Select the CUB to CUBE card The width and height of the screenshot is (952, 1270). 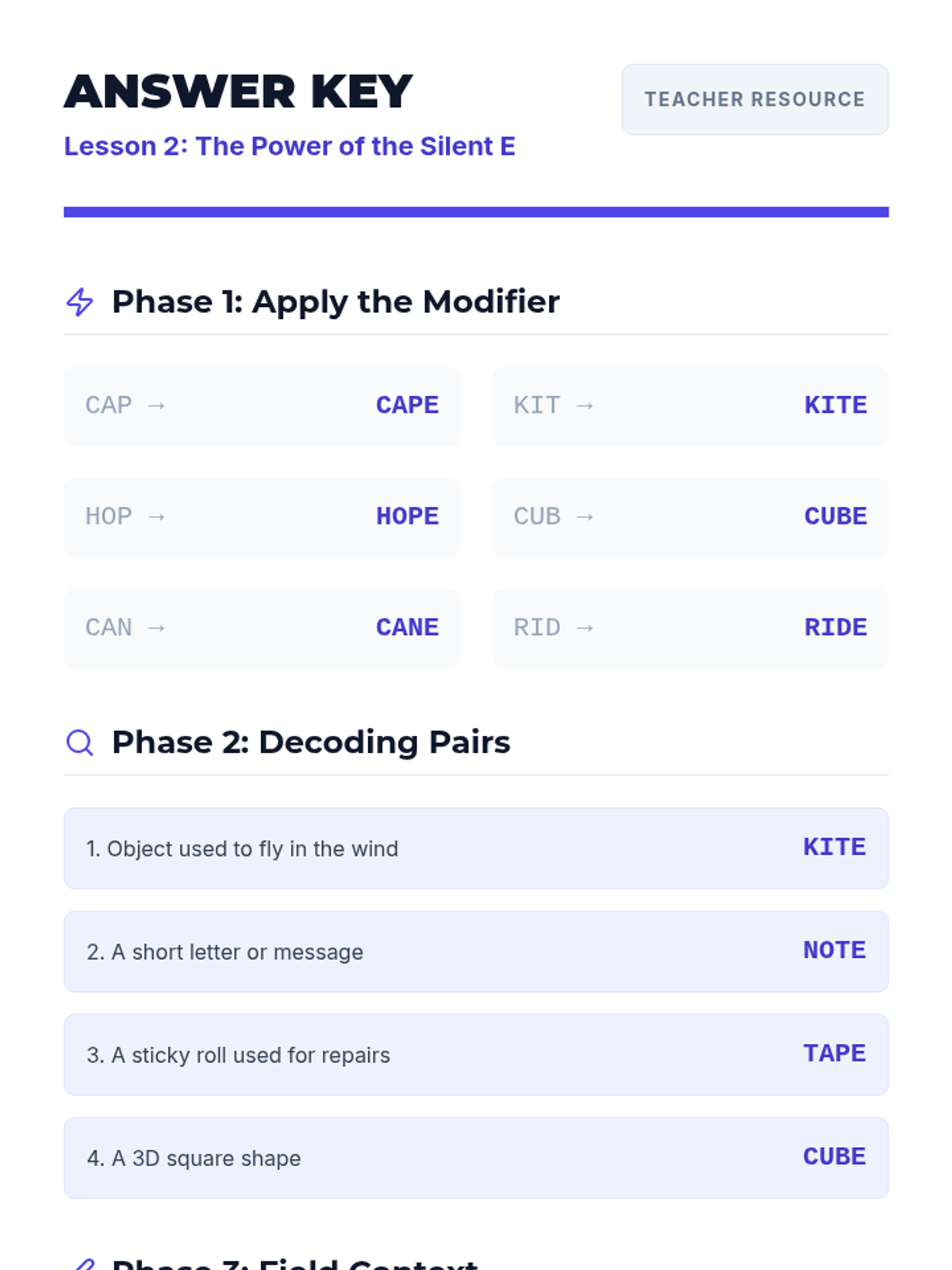point(690,517)
